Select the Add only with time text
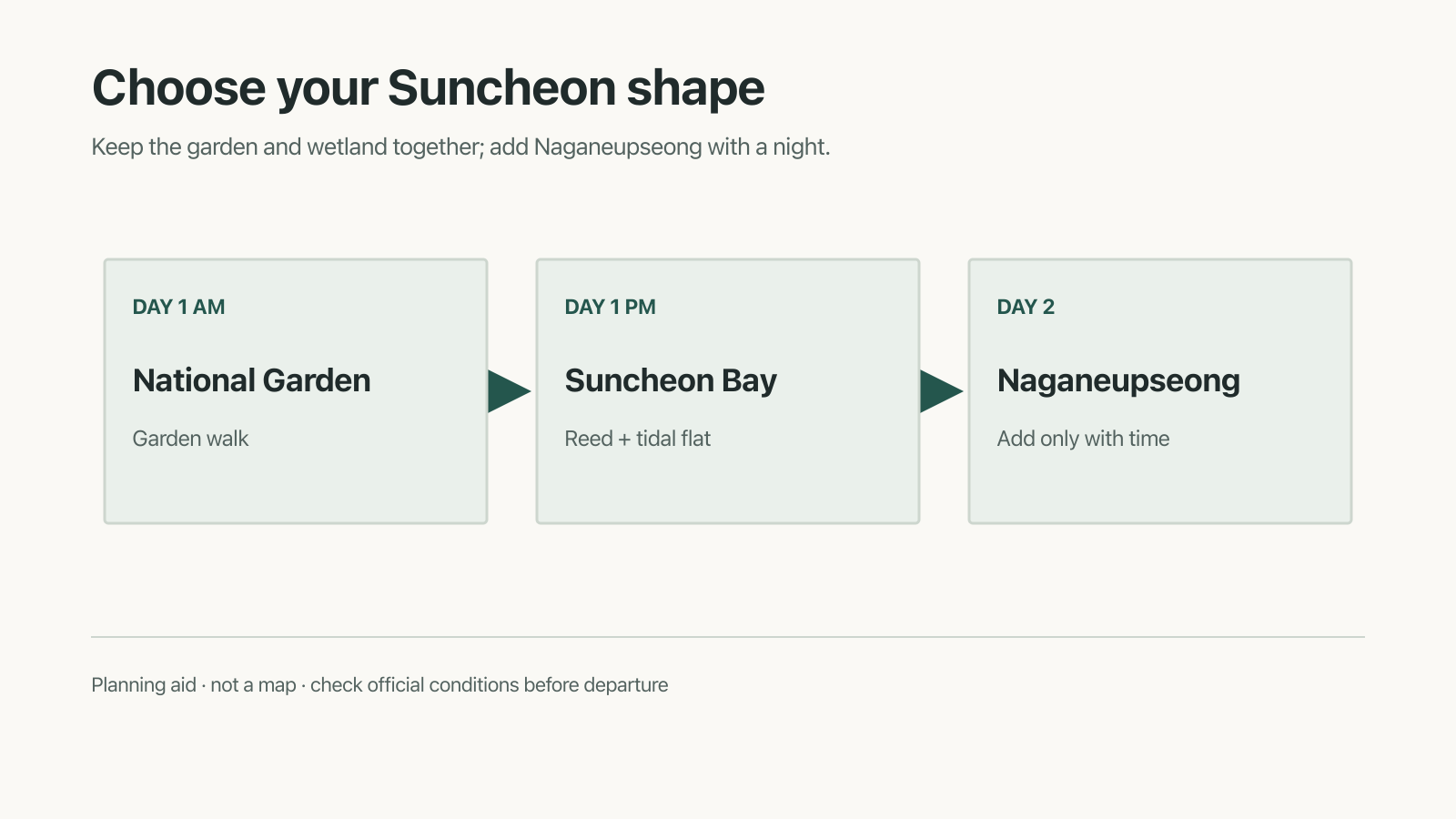The image size is (1456, 819). (x=1083, y=439)
